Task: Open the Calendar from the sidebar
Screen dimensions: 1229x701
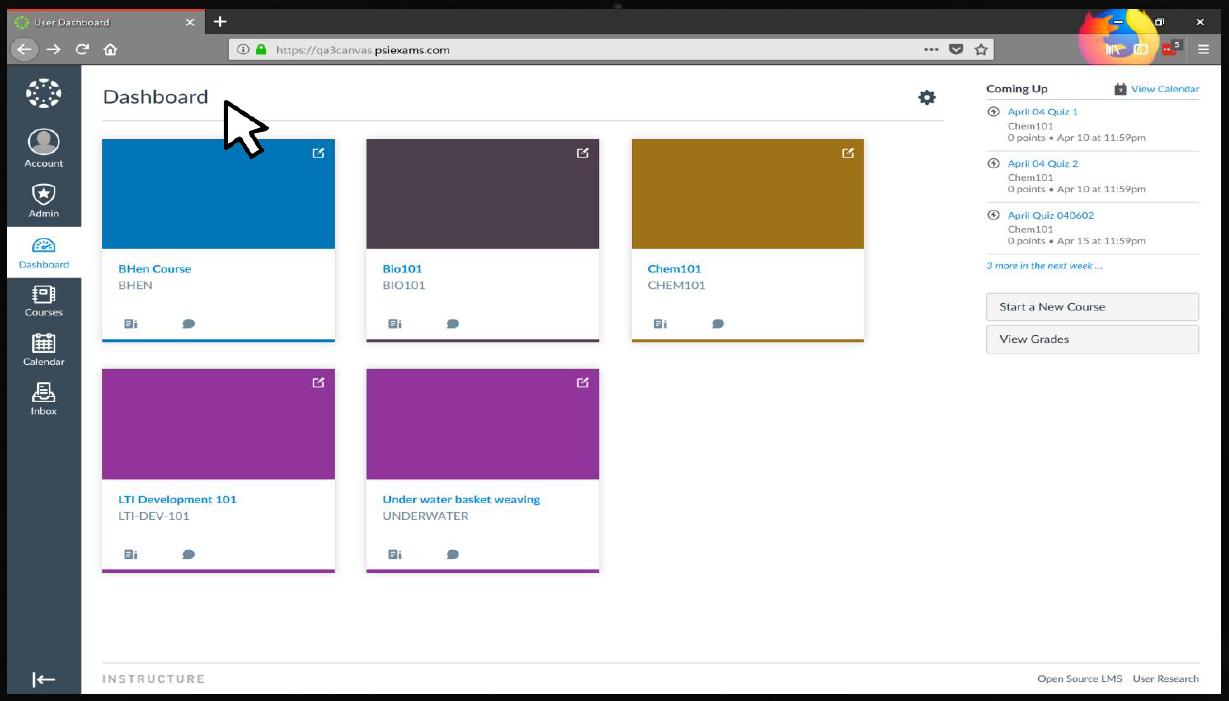Action: (x=44, y=349)
